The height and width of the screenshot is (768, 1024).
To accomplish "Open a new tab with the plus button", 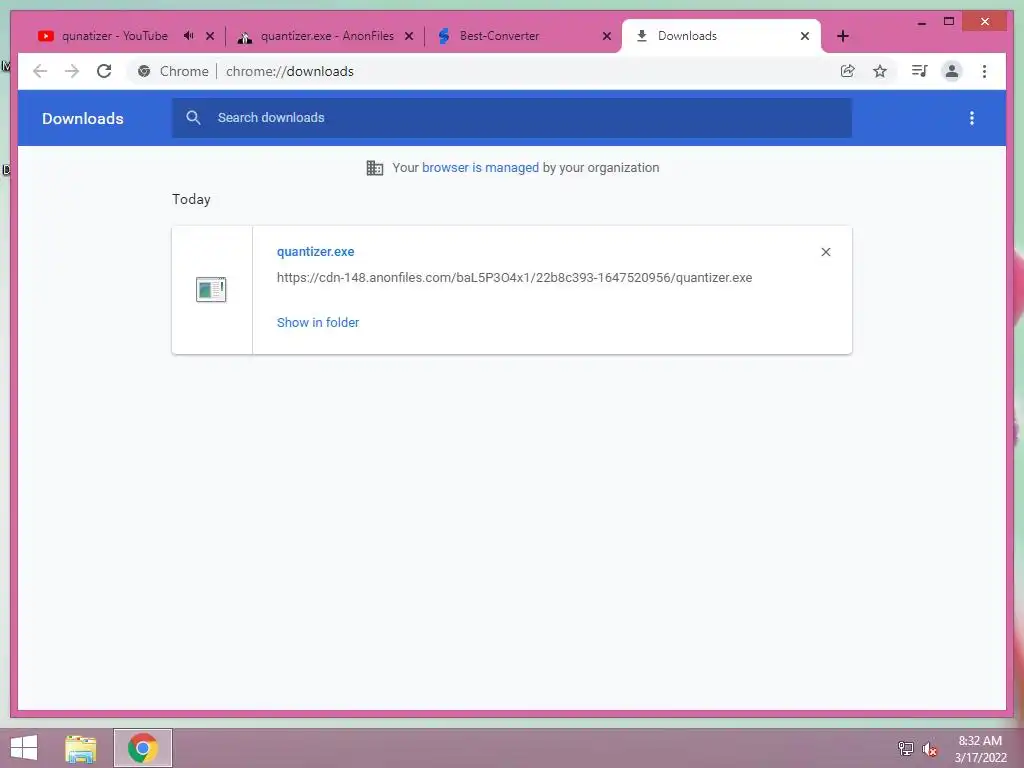I will click(x=843, y=36).
